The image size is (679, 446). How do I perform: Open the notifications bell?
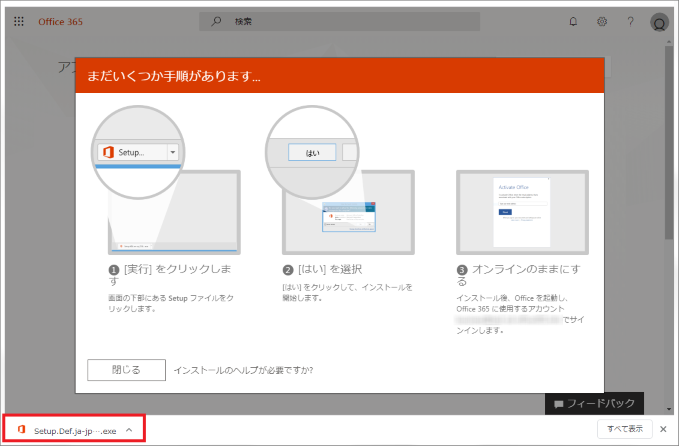coord(573,21)
